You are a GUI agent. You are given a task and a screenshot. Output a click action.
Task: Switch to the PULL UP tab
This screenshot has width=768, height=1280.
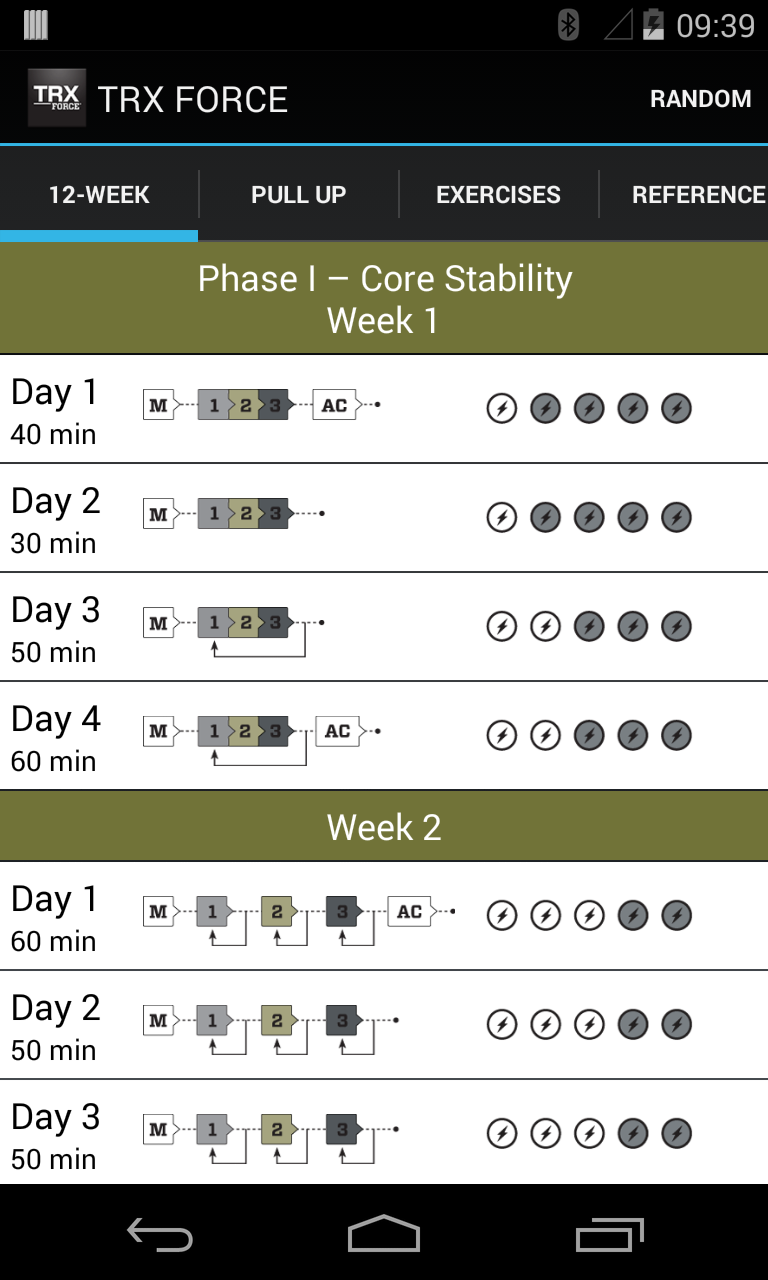(x=298, y=195)
